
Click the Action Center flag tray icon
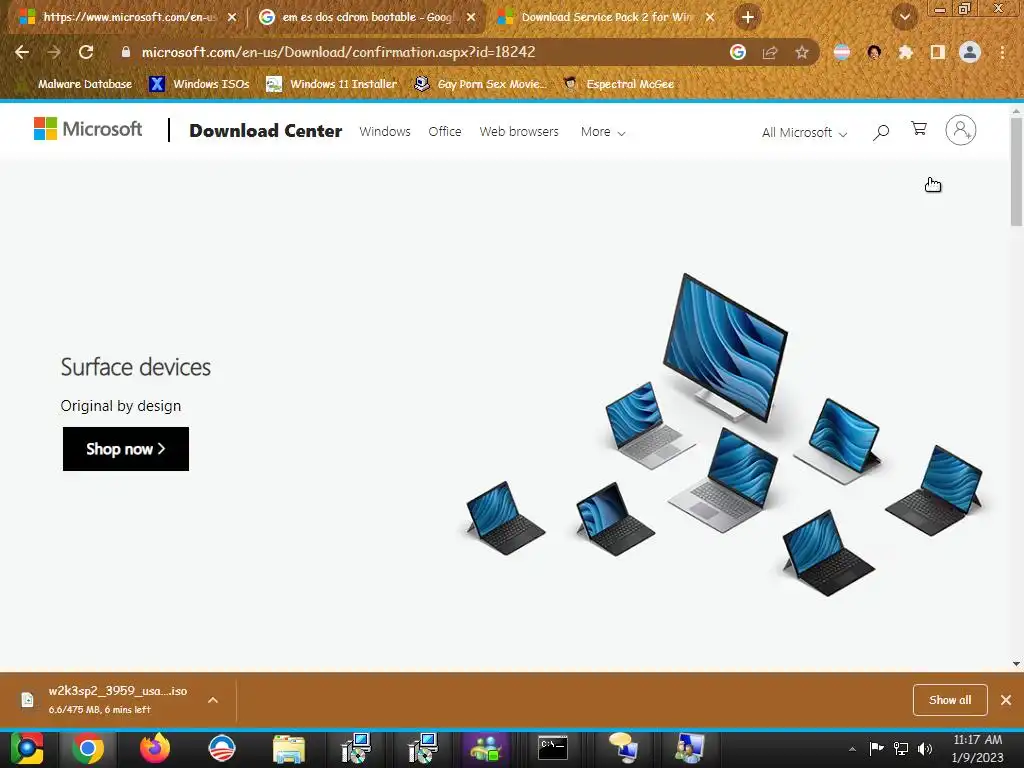pos(876,749)
